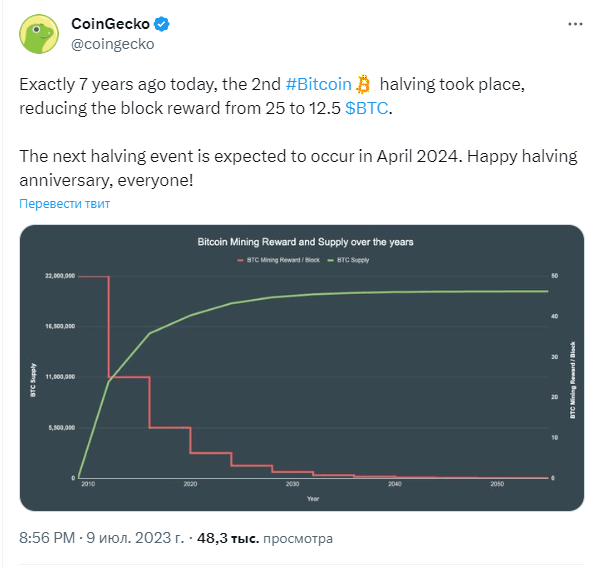Screen dimensions: 600x568
Task: Click the chart title 'Bitcoin Mining Reward and Supply'
Action: (x=304, y=242)
